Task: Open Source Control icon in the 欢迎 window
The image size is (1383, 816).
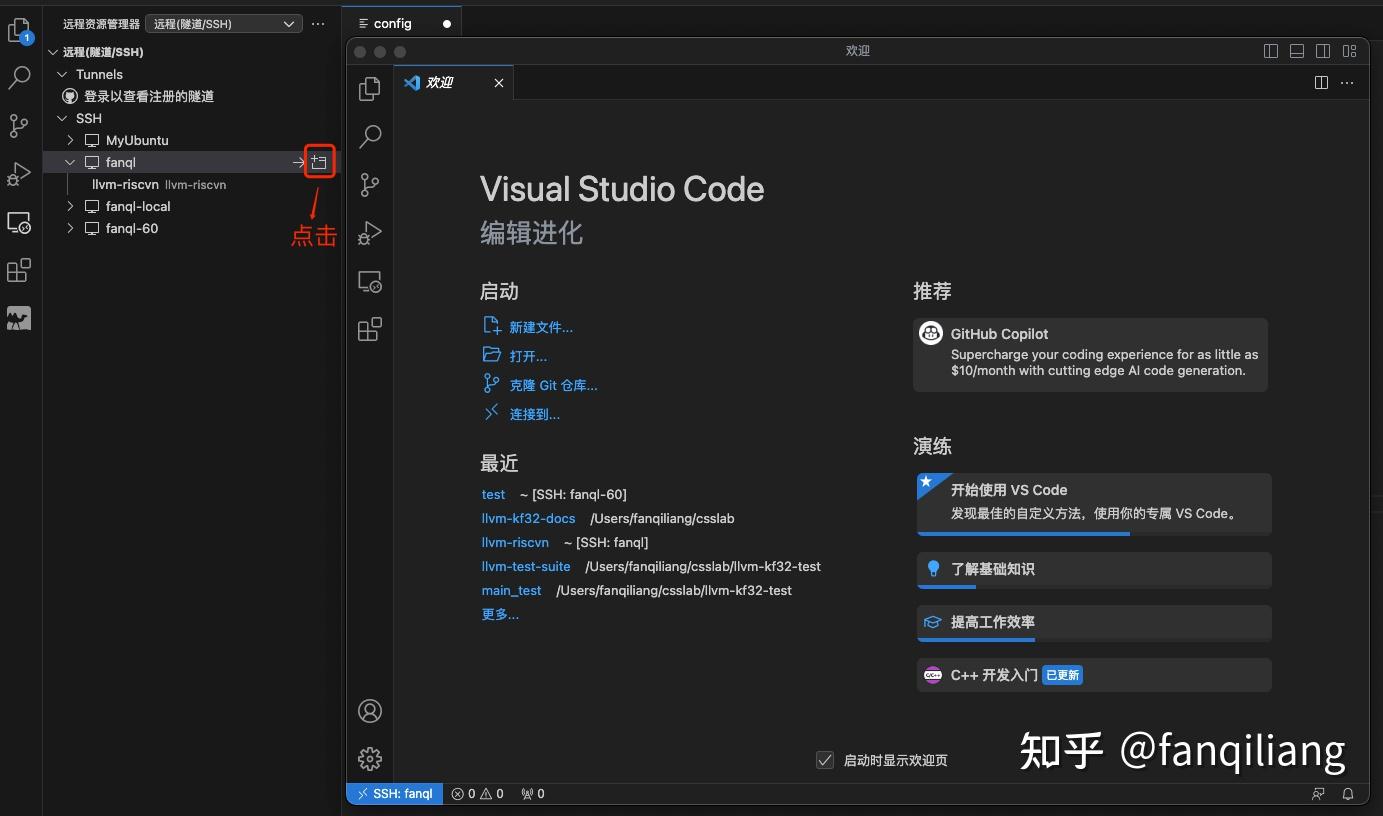Action: click(x=370, y=184)
